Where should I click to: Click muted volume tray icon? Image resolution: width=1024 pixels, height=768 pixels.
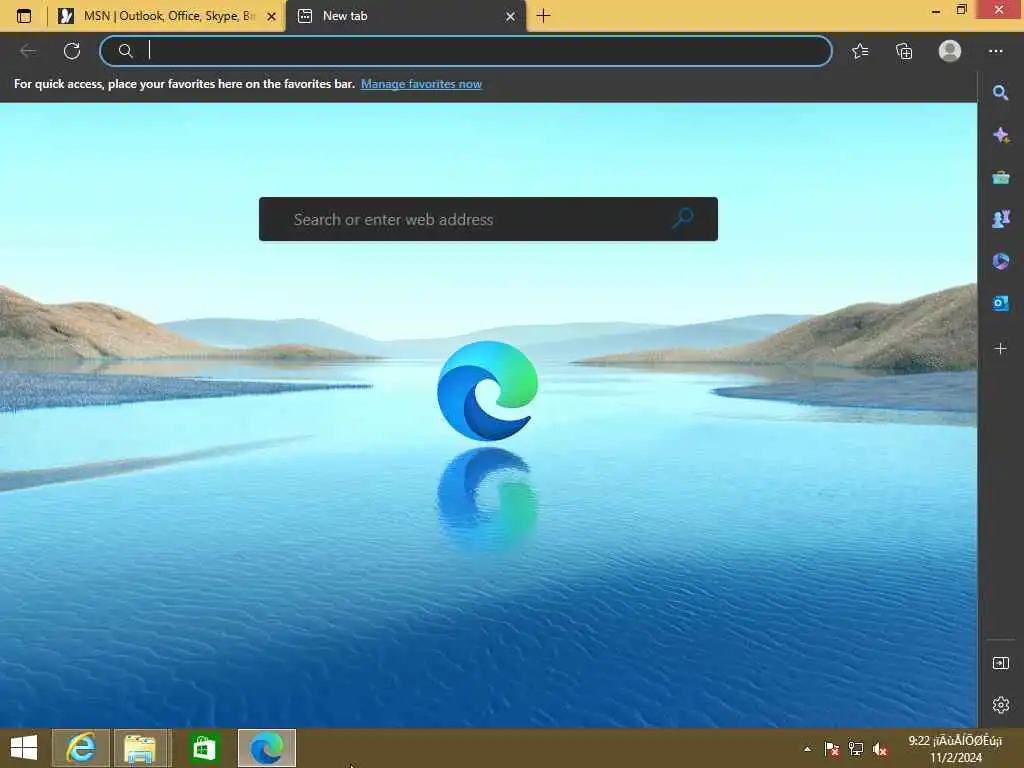coord(880,749)
